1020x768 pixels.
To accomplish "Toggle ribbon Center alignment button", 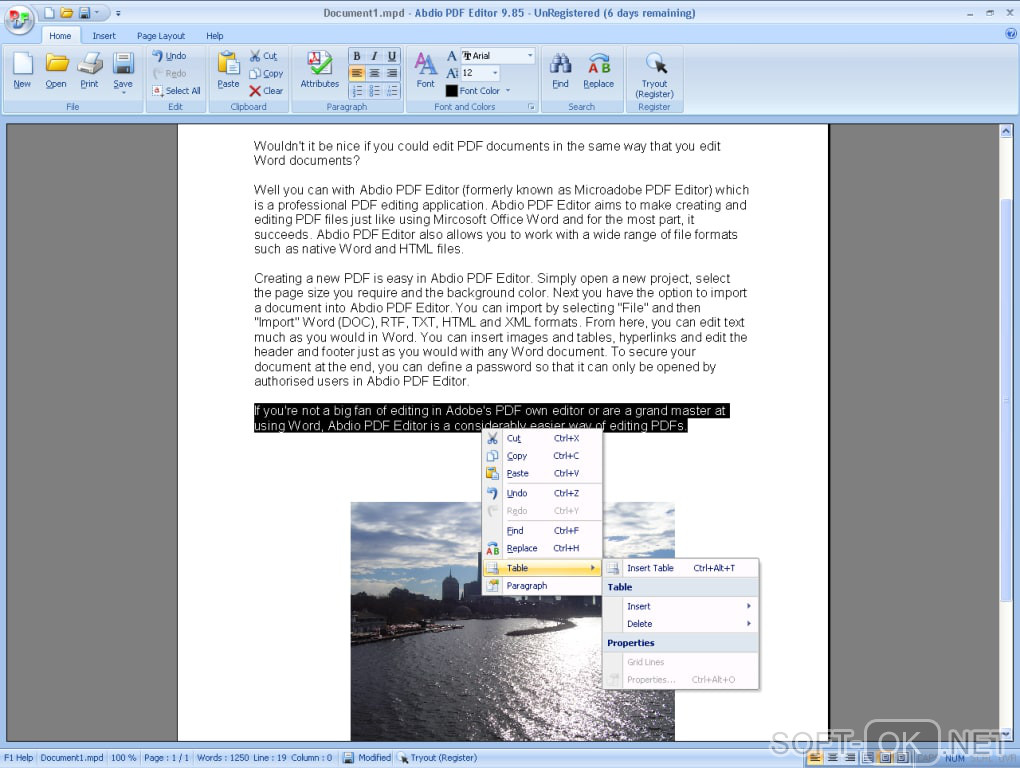I will pos(374,73).
